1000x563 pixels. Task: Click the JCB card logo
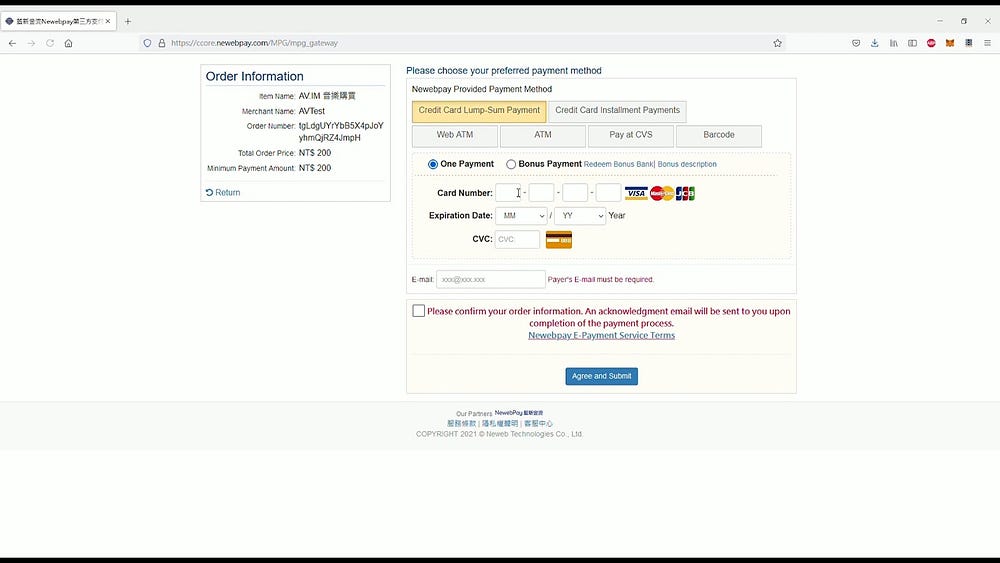click(685, 193)
